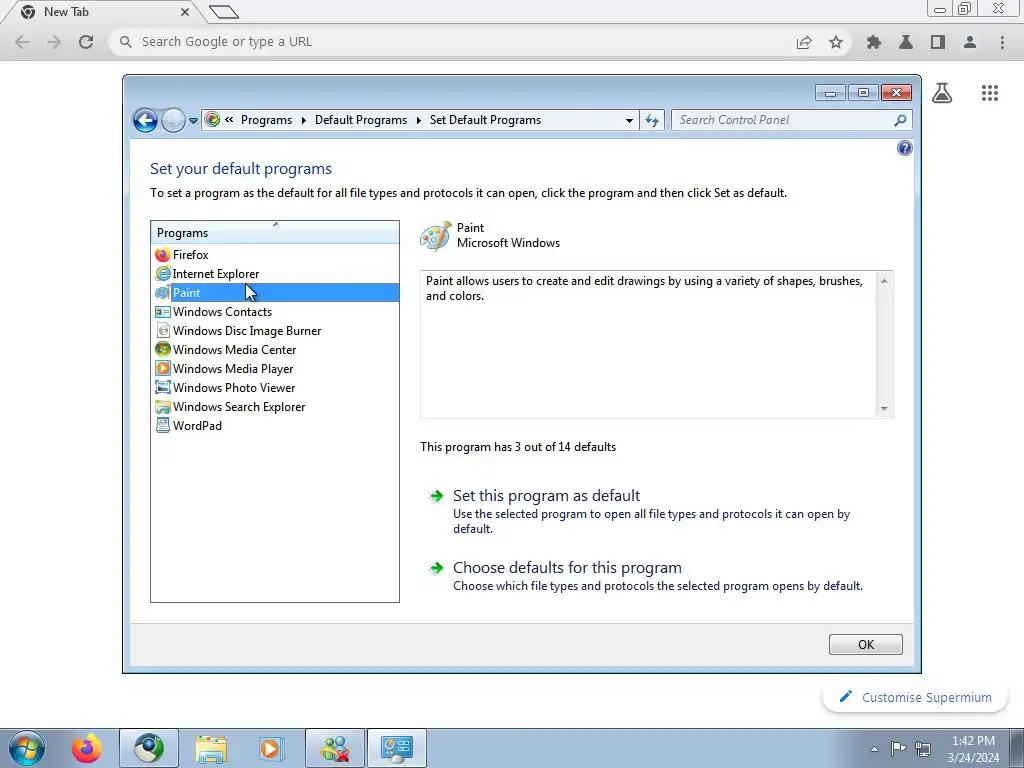Close the New Tab tab
This screenshot has width=1024, height=768.
click(185, 12)
